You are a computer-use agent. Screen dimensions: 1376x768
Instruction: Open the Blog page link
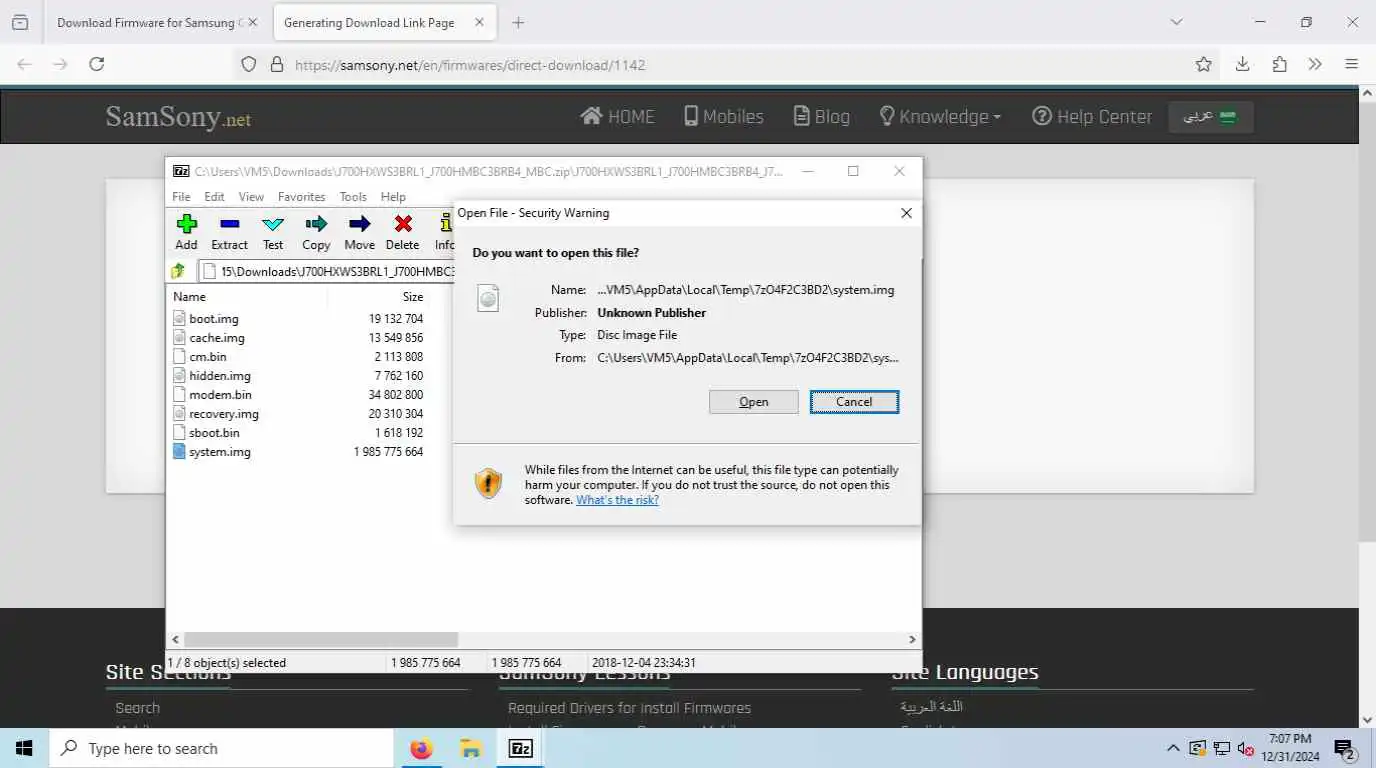[821, 117]
